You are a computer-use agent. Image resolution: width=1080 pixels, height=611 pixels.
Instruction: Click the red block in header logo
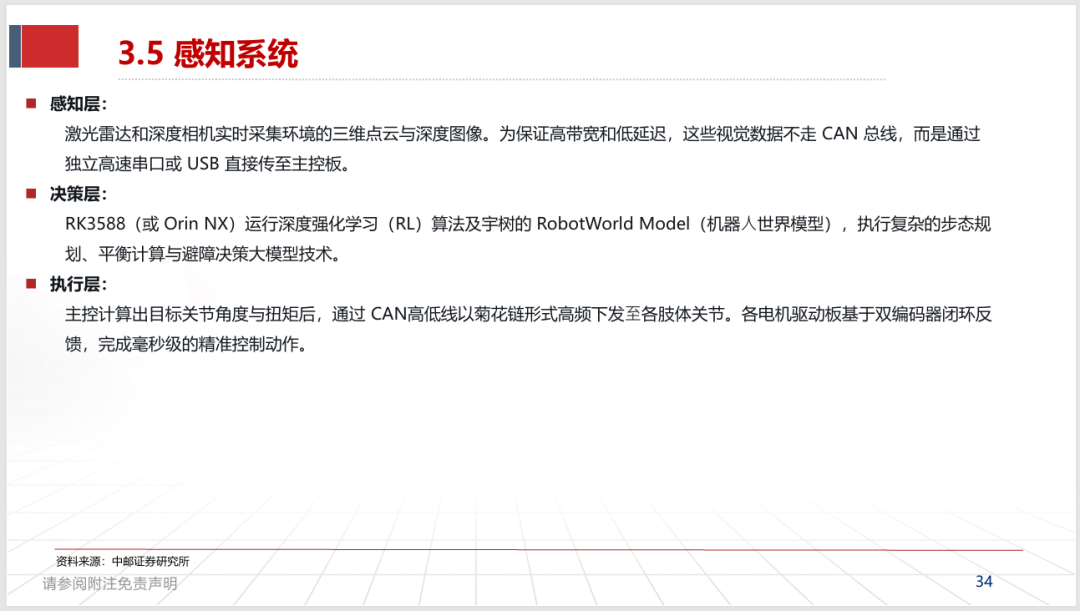[x=50, y=46]
